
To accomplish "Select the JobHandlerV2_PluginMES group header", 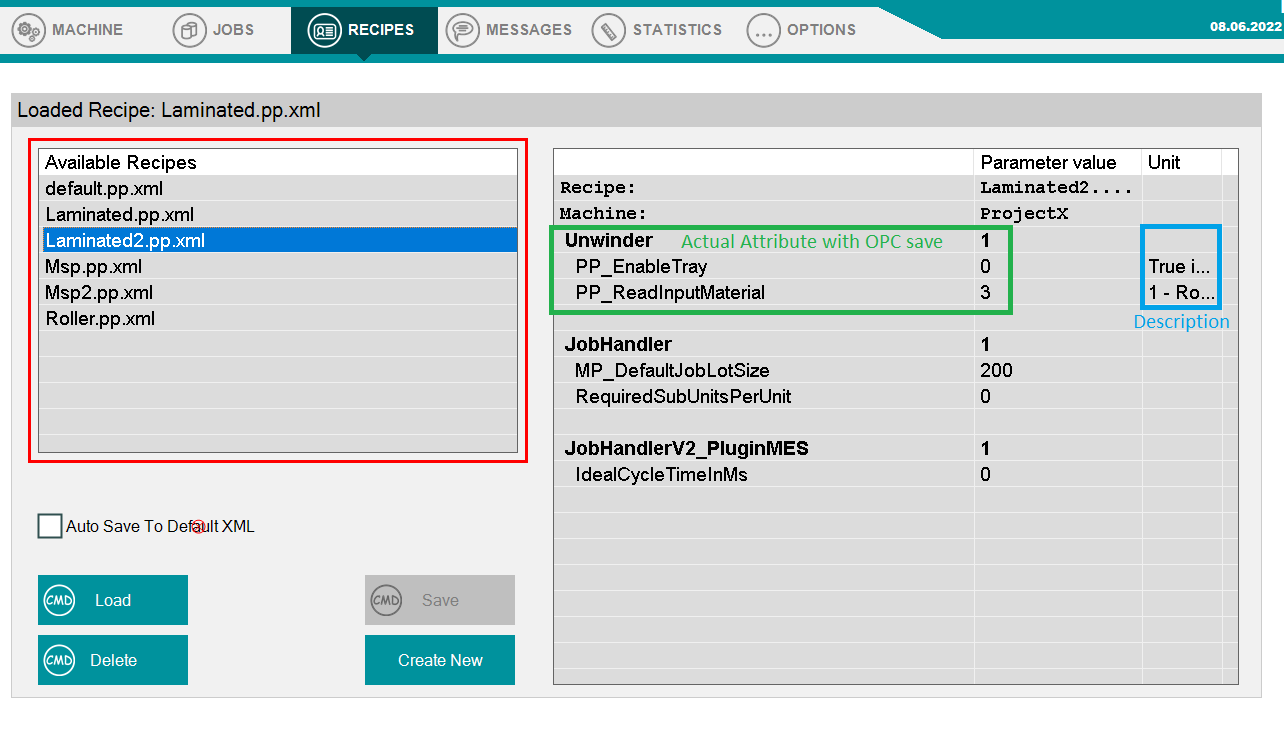I will [686, 449].
